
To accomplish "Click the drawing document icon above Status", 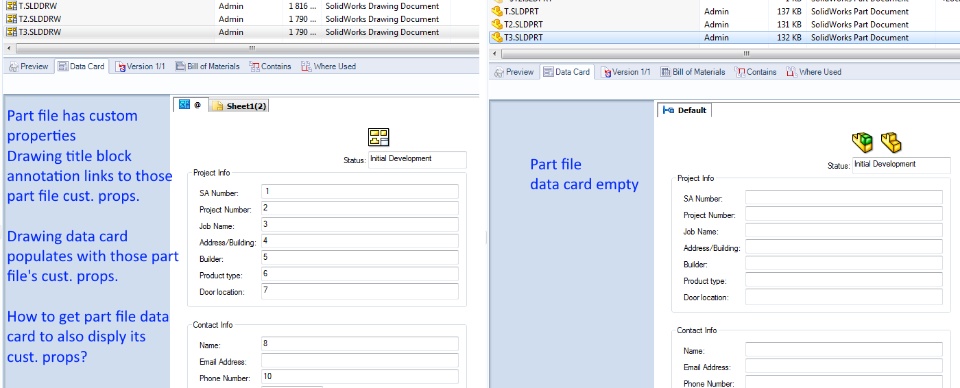I will click(378, 137).
